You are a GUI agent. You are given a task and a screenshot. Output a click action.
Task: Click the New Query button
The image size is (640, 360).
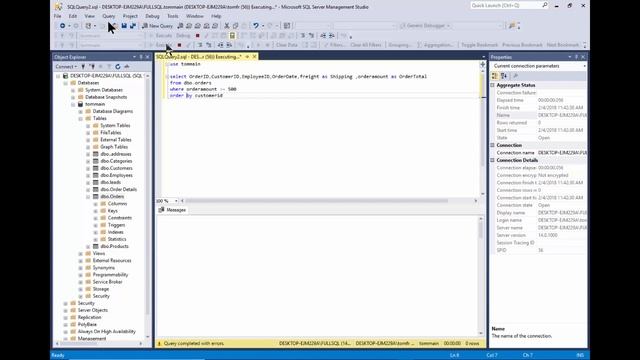point(158,26)
